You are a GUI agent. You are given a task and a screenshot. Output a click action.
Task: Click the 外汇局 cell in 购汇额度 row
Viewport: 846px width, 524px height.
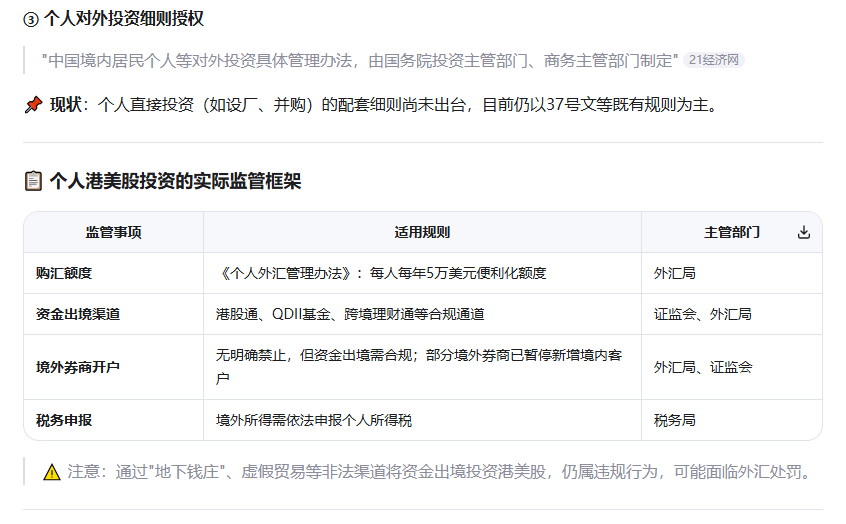coord(732,273)
